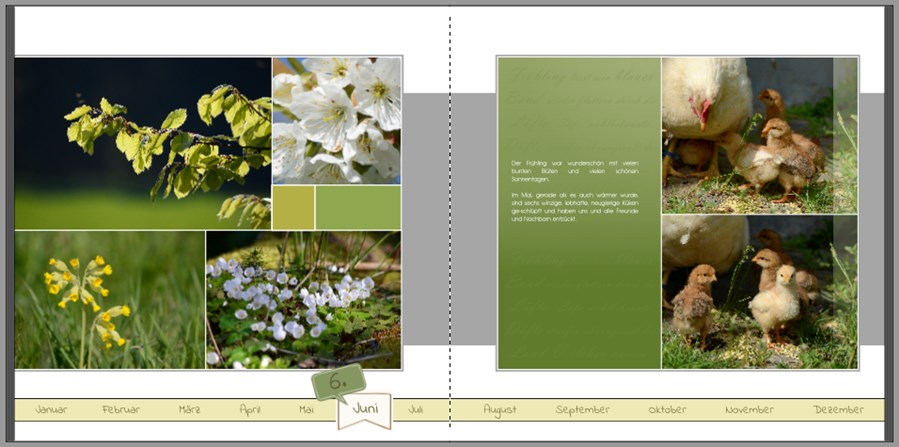Screen dimensions: 899x447
Task: Click 'April' on the month strip
Action: coord(250,410)
